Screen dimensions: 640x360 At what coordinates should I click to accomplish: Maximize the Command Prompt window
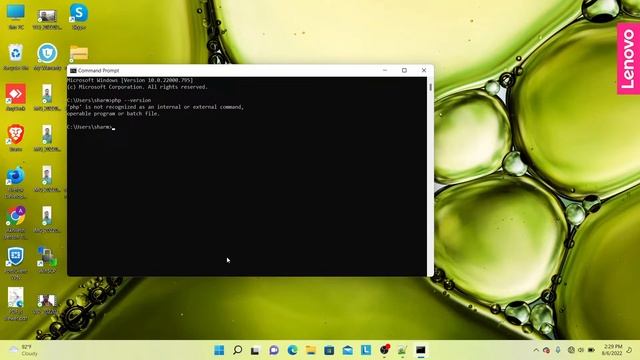[404, 70]
